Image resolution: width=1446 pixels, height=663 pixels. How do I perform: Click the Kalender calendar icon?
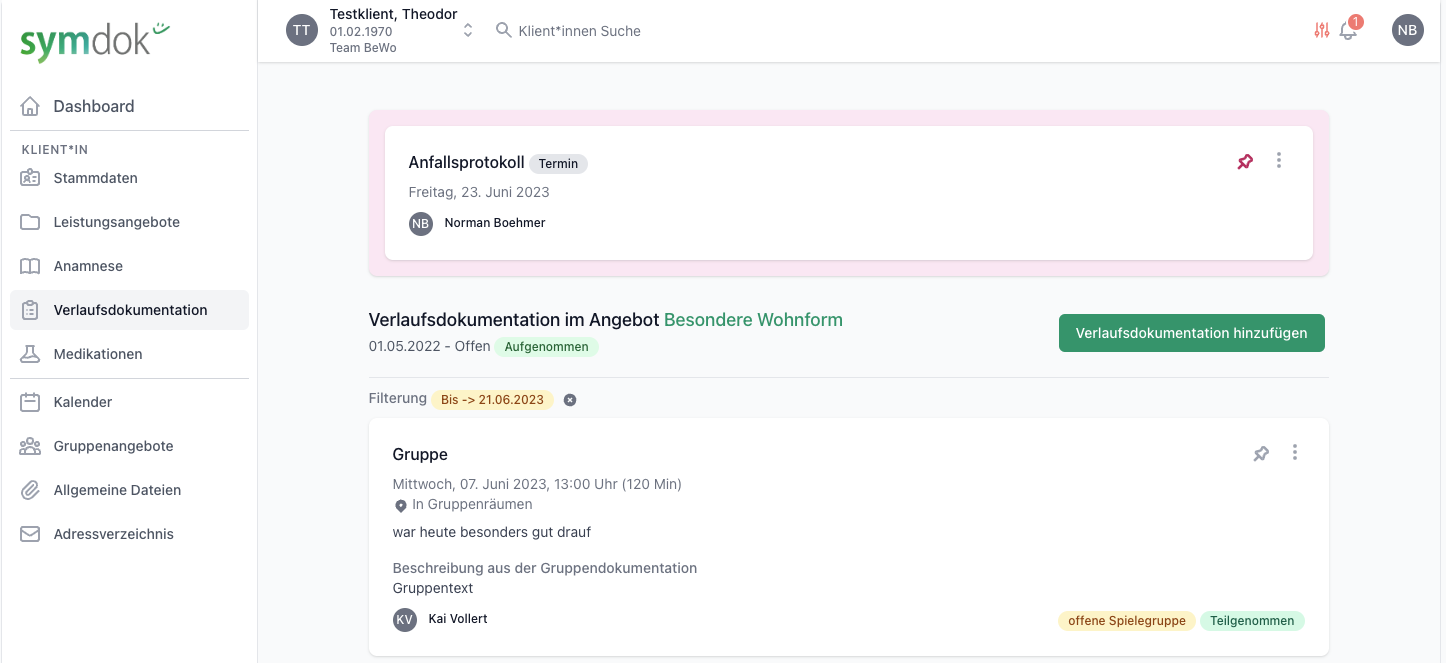[x=30, y=402]
